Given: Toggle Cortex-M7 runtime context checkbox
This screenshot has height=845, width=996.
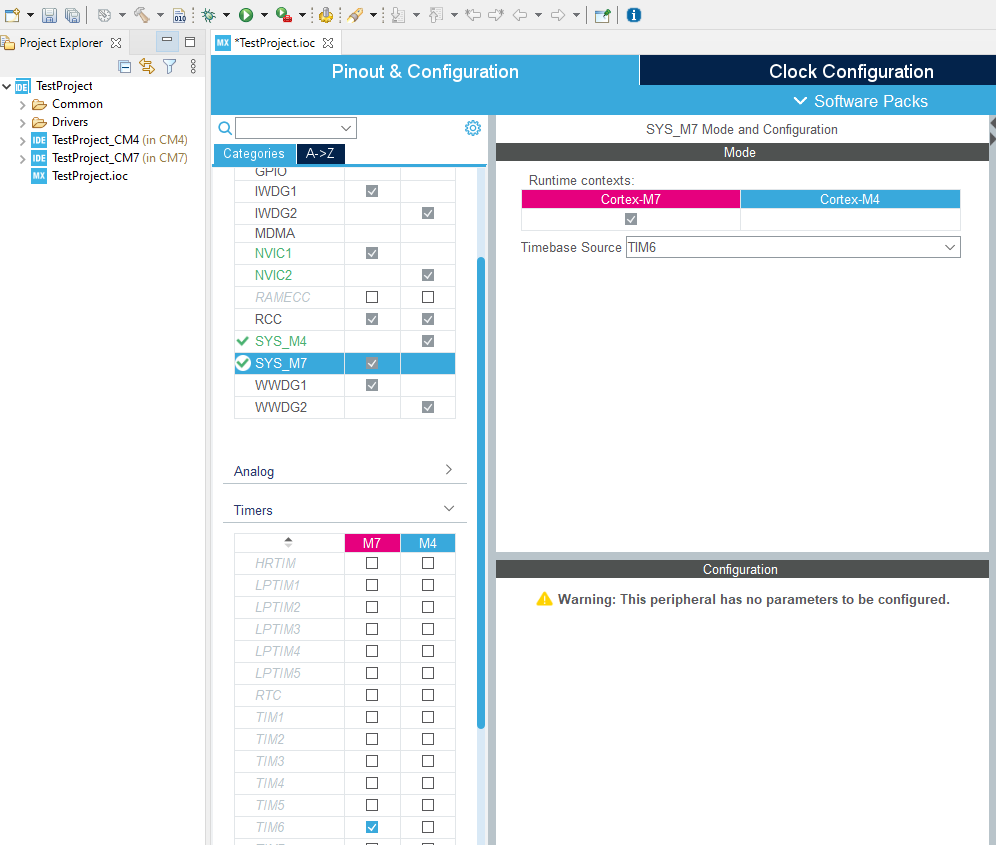Looking at the screenshot, I should 631,219.
